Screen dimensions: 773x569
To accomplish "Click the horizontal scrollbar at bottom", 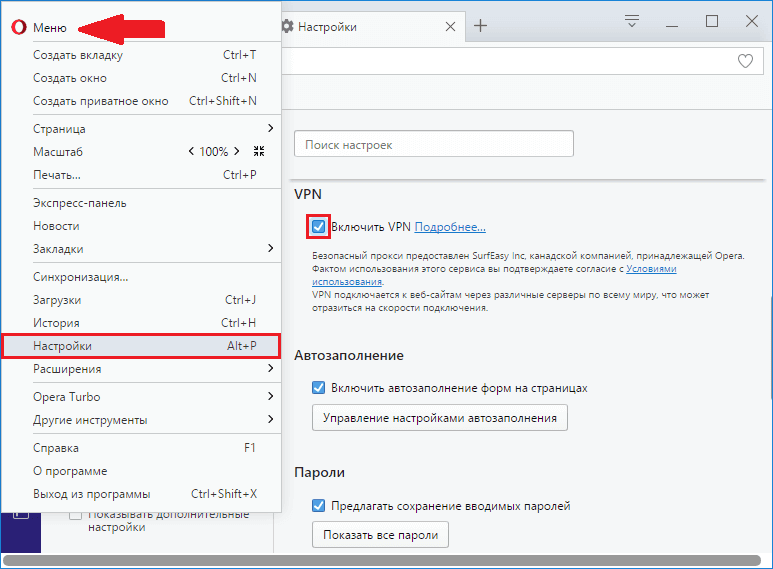I will (x=383, y=561).
